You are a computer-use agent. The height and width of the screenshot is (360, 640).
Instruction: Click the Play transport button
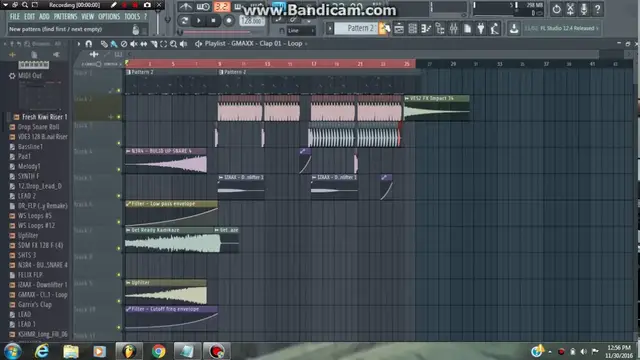tap(199, 20)
